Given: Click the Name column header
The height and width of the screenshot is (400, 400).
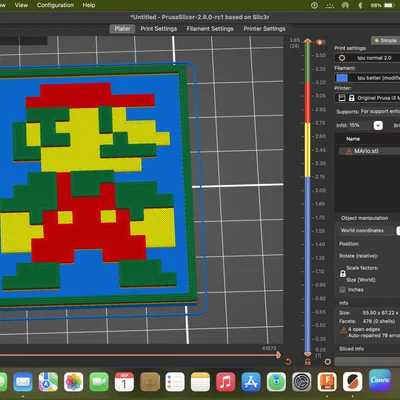Looking at the screenshot, I should click(x=353, y=139).
